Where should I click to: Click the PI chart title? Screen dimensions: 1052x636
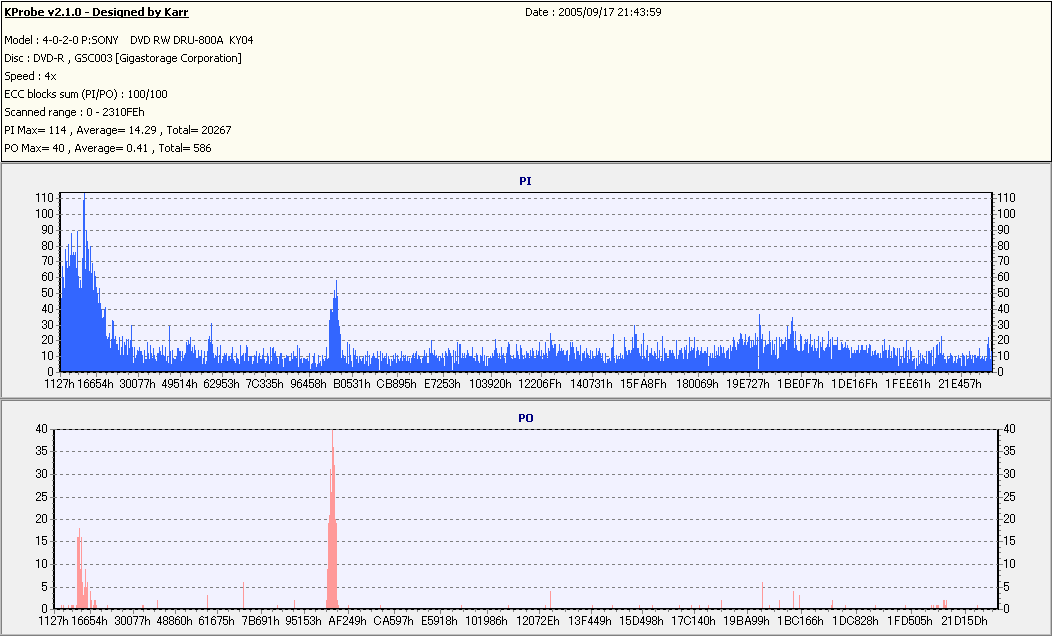tap(525, 181)
